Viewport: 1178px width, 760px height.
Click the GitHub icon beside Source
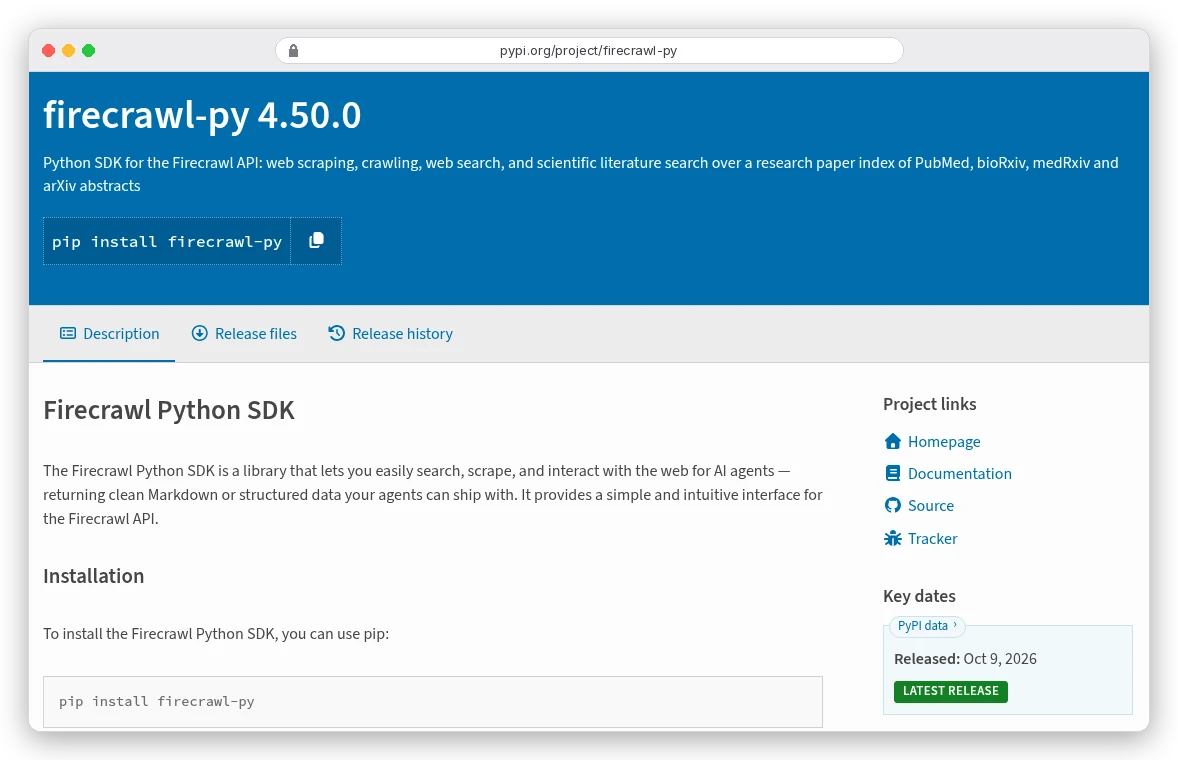coord(893,505)
